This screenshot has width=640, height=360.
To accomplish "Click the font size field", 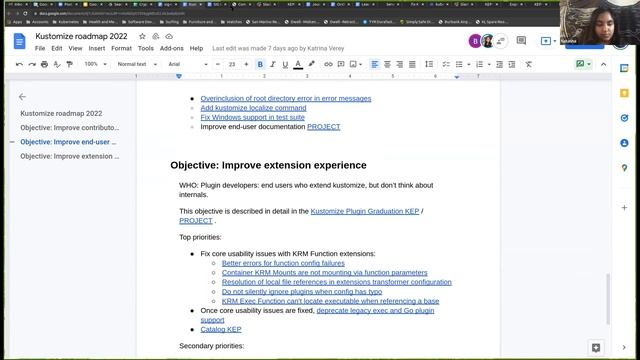I will coord(232,64).
